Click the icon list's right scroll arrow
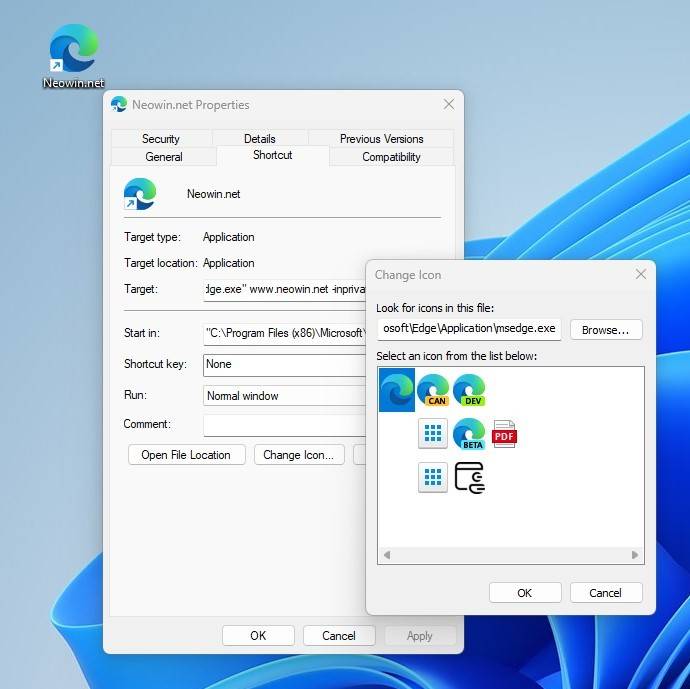The width and height of the screenshot is (690, 689). (x=634, y=555)
